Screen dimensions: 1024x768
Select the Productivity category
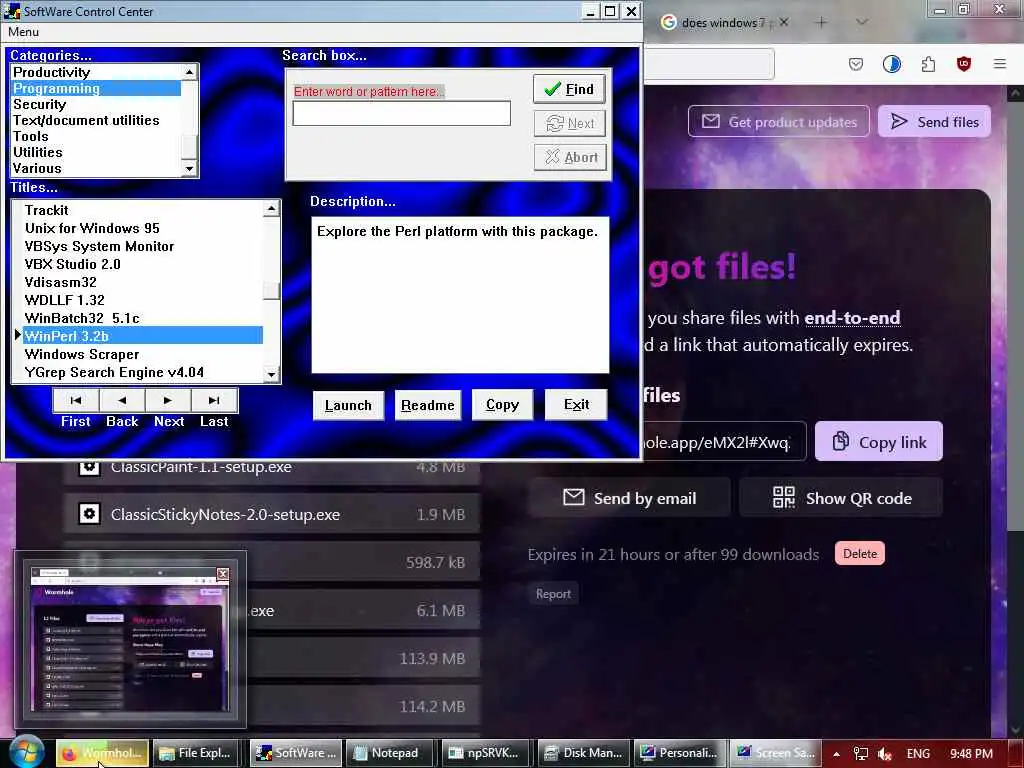tap(95, 72)
